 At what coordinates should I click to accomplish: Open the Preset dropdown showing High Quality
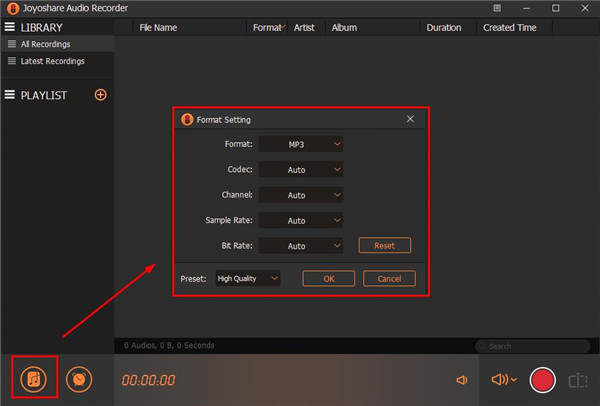click(248, 279)
